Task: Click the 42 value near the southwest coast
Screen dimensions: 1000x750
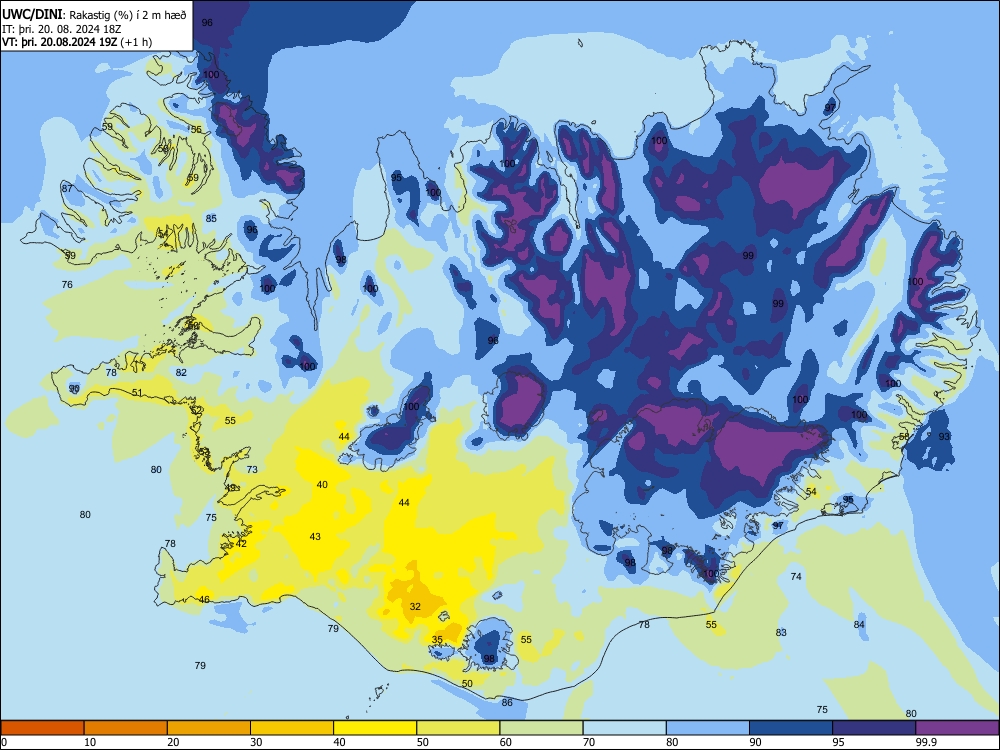Action: click(241, 543)
